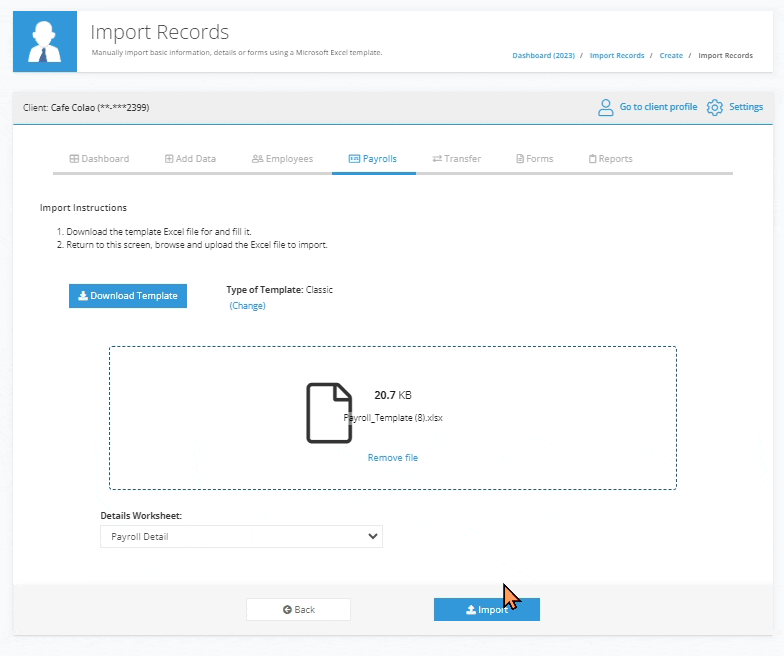Open the Dashboard tab
This screenshot has width=784, height=656.
tap(99, 158)
